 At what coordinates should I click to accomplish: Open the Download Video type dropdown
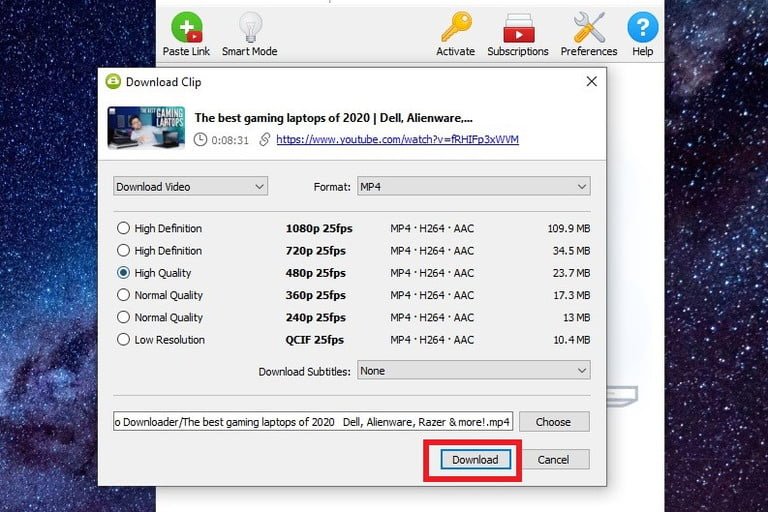(x=191, y=186)
